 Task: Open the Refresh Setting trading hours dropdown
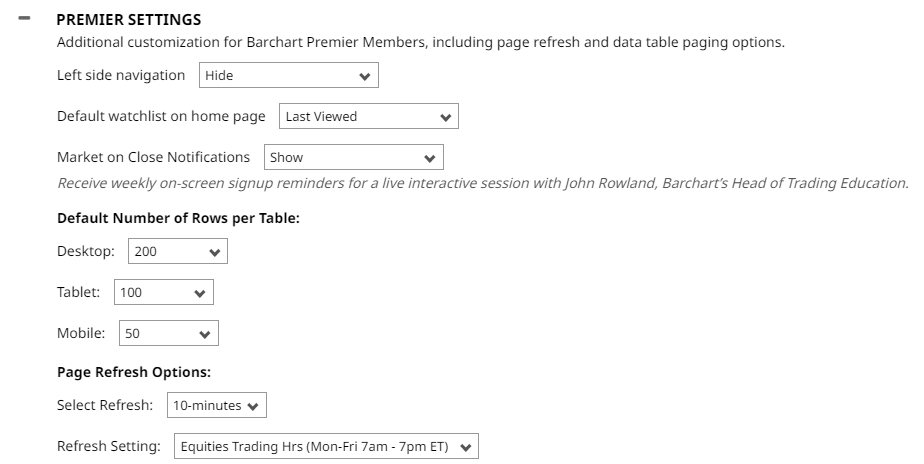pos(315,447)
